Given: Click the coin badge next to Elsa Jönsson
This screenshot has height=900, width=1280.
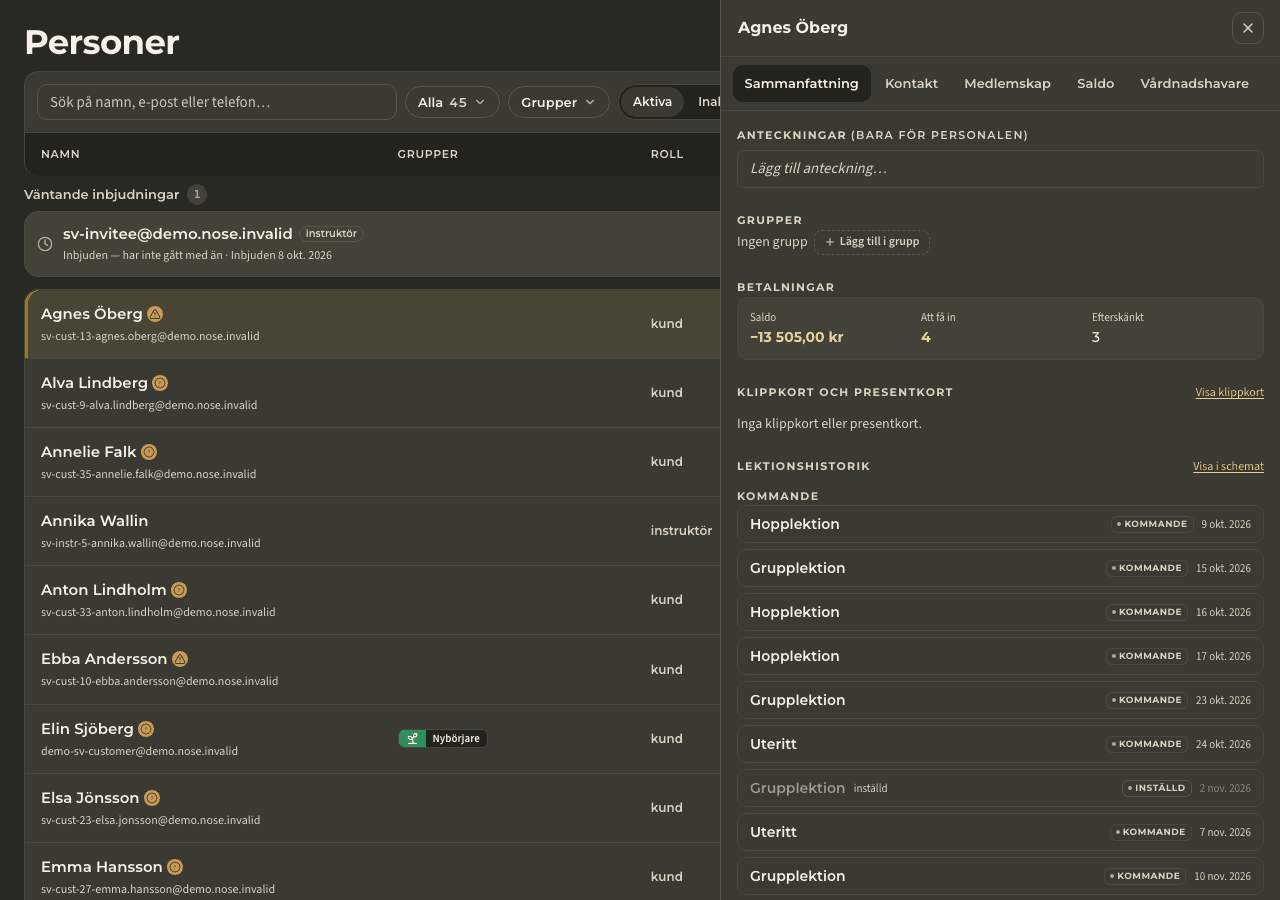Looking at the screenshot, I should 152,798.
